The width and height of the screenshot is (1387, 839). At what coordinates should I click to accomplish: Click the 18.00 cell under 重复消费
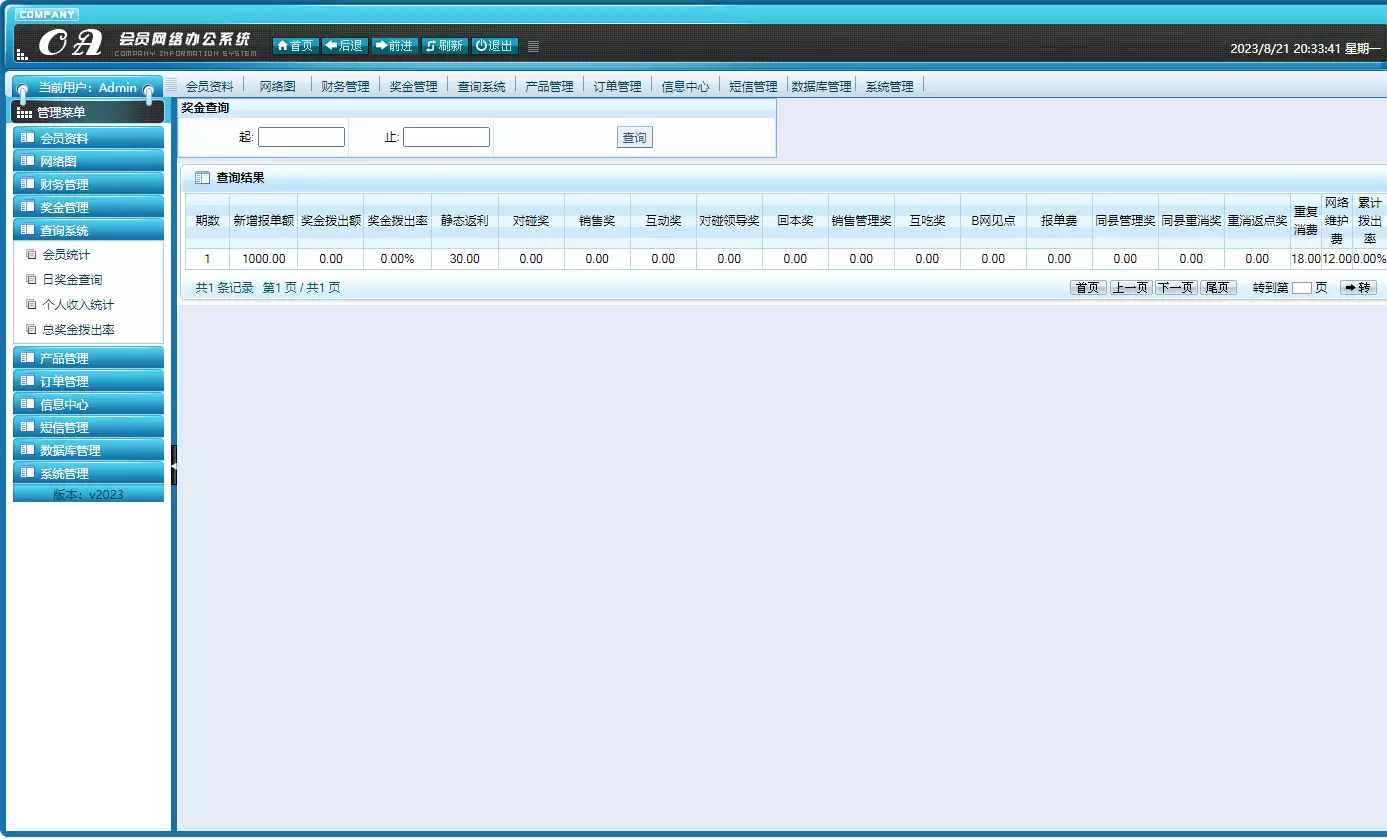tap(1305, 259)
